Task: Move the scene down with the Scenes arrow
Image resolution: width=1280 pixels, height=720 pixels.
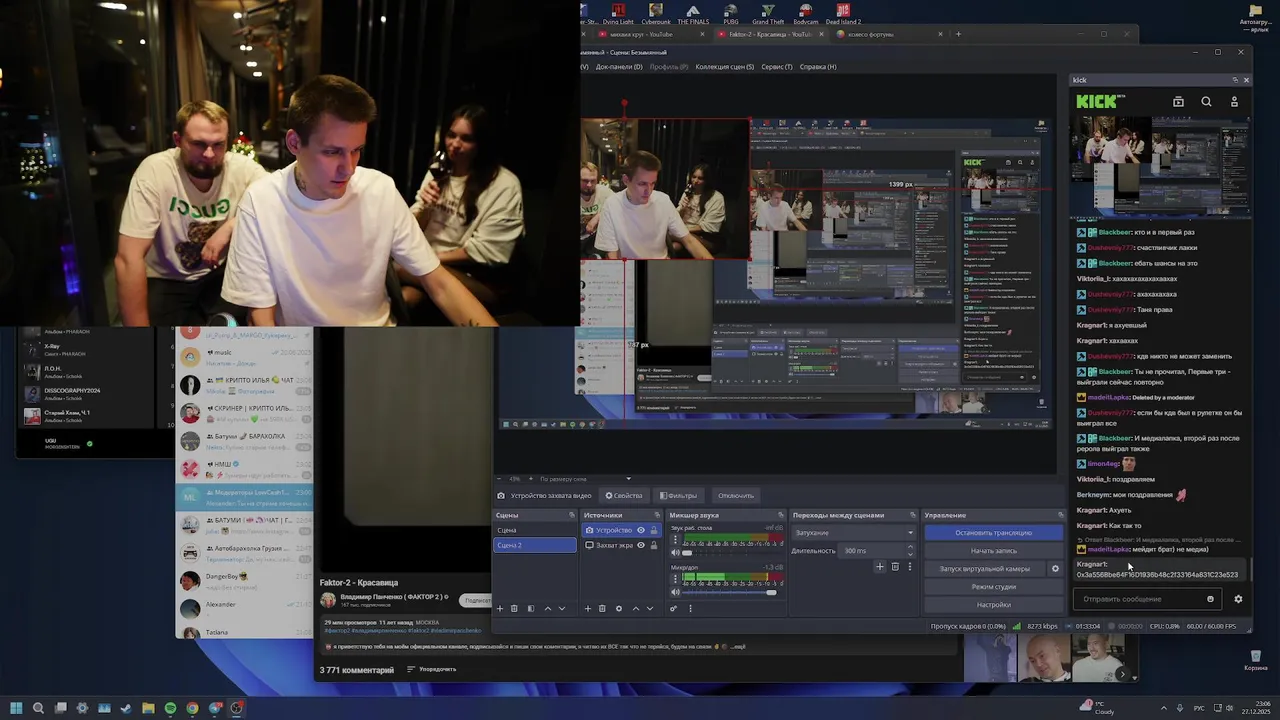Action: coord(561,609)
